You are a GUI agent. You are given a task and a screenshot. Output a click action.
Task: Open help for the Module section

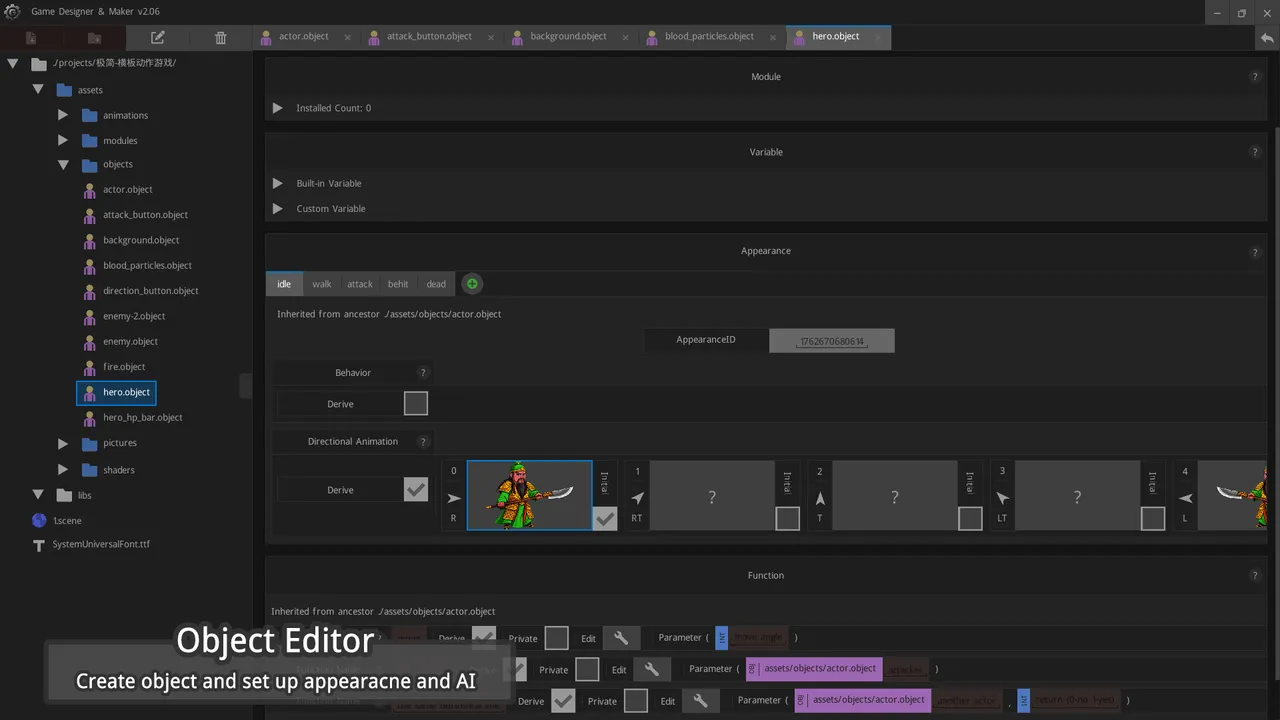pyautogui.click(x=1255, y=77)
